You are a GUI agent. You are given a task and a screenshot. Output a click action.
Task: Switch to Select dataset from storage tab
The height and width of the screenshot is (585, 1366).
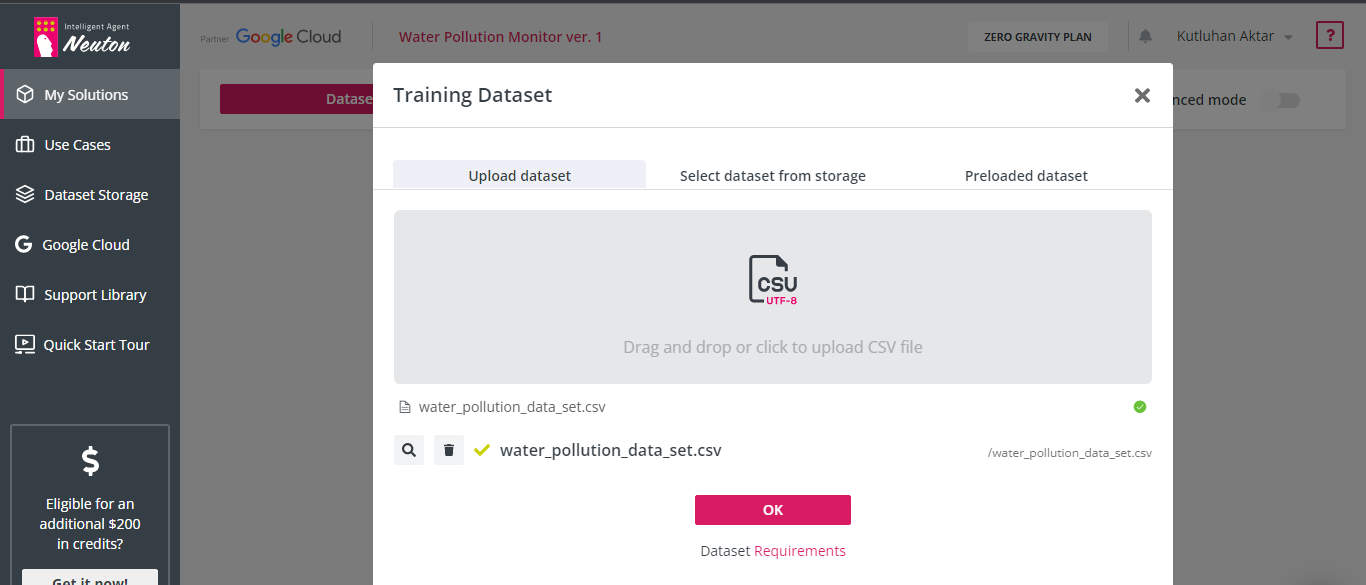(x=772, y=175)
